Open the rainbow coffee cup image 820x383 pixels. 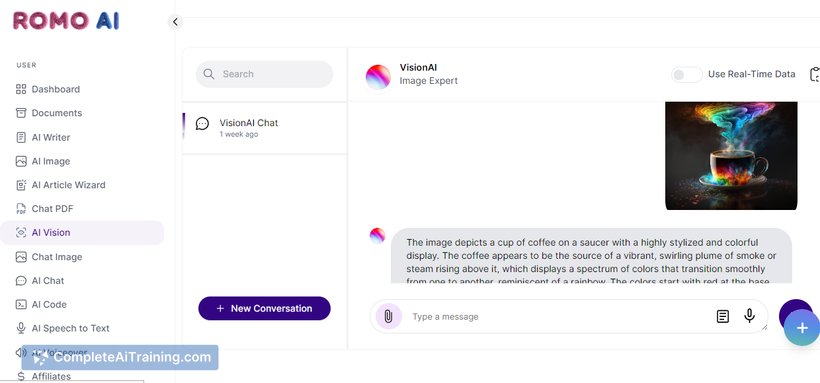click(731, 156)
